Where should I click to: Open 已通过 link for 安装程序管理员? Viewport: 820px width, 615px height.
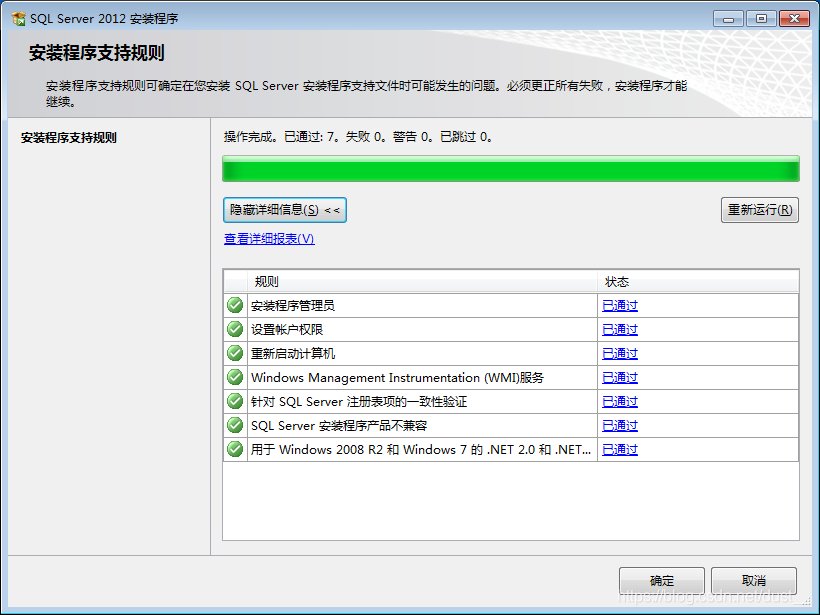click(x=619, y=305)
